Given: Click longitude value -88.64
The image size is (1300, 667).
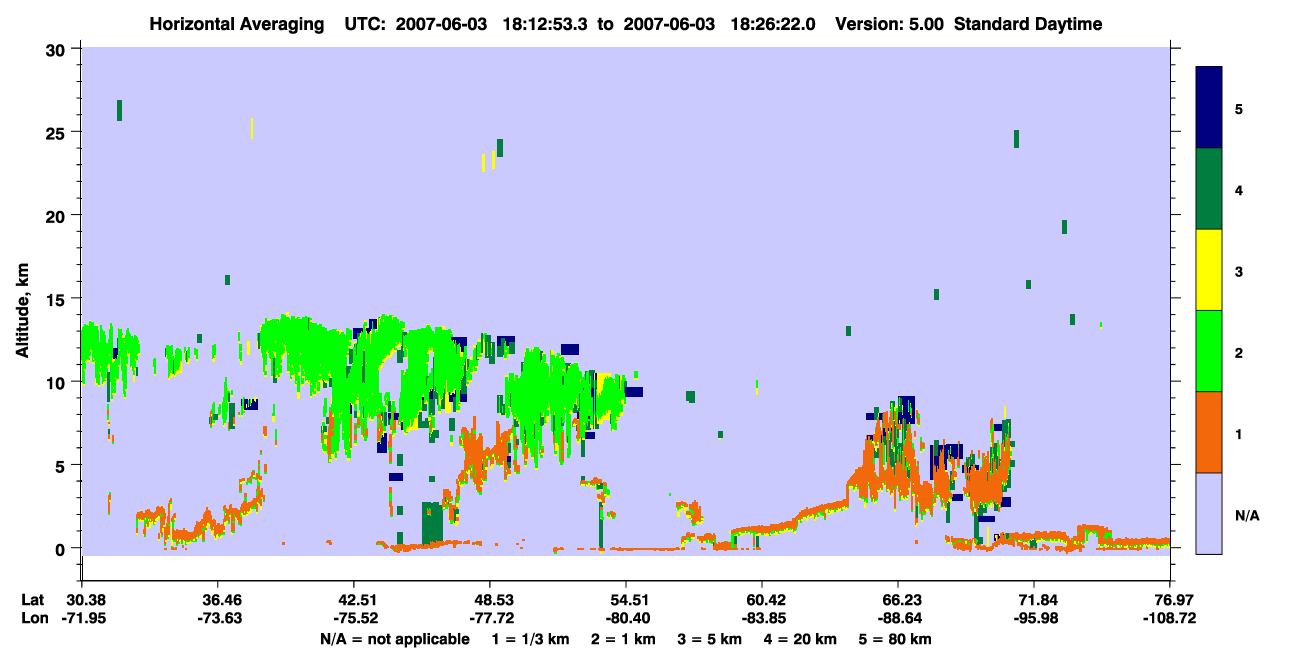Looking at the screenshot, I should (898, 618).
